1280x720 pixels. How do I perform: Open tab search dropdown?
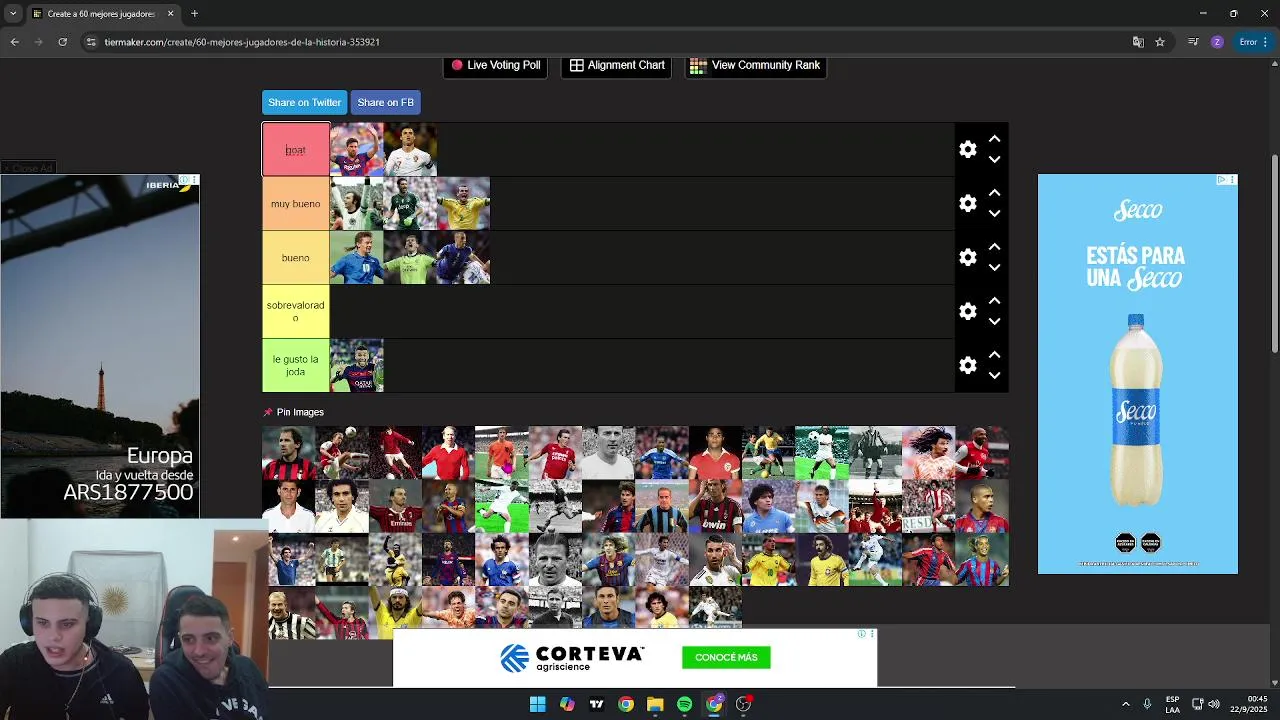click(13, 14)
